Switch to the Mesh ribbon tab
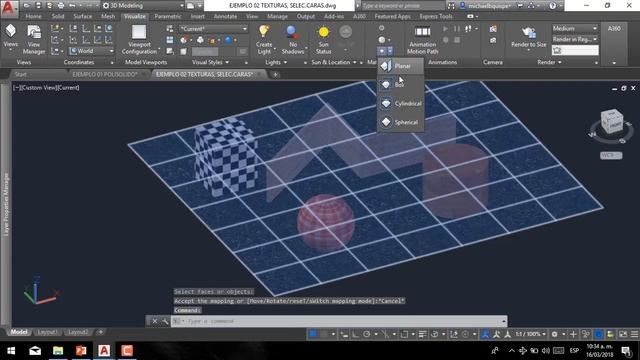 coord(108,16)
